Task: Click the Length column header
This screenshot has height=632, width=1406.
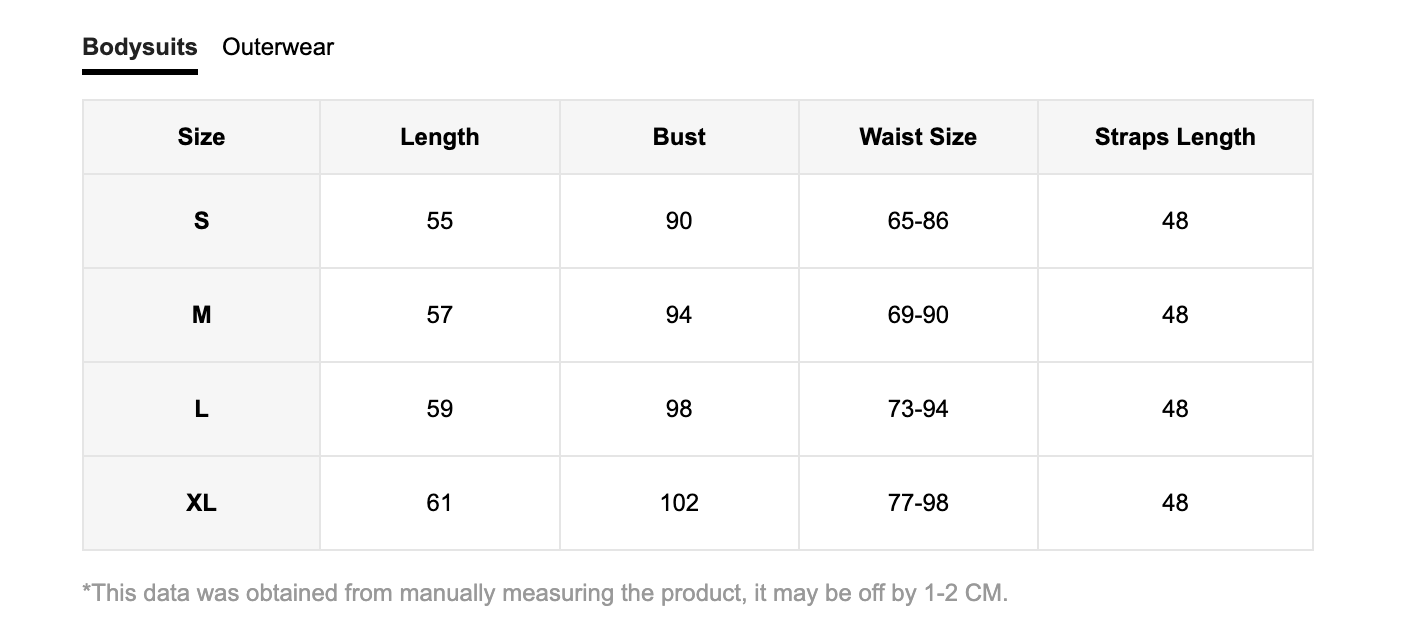Action: (440, 137)
